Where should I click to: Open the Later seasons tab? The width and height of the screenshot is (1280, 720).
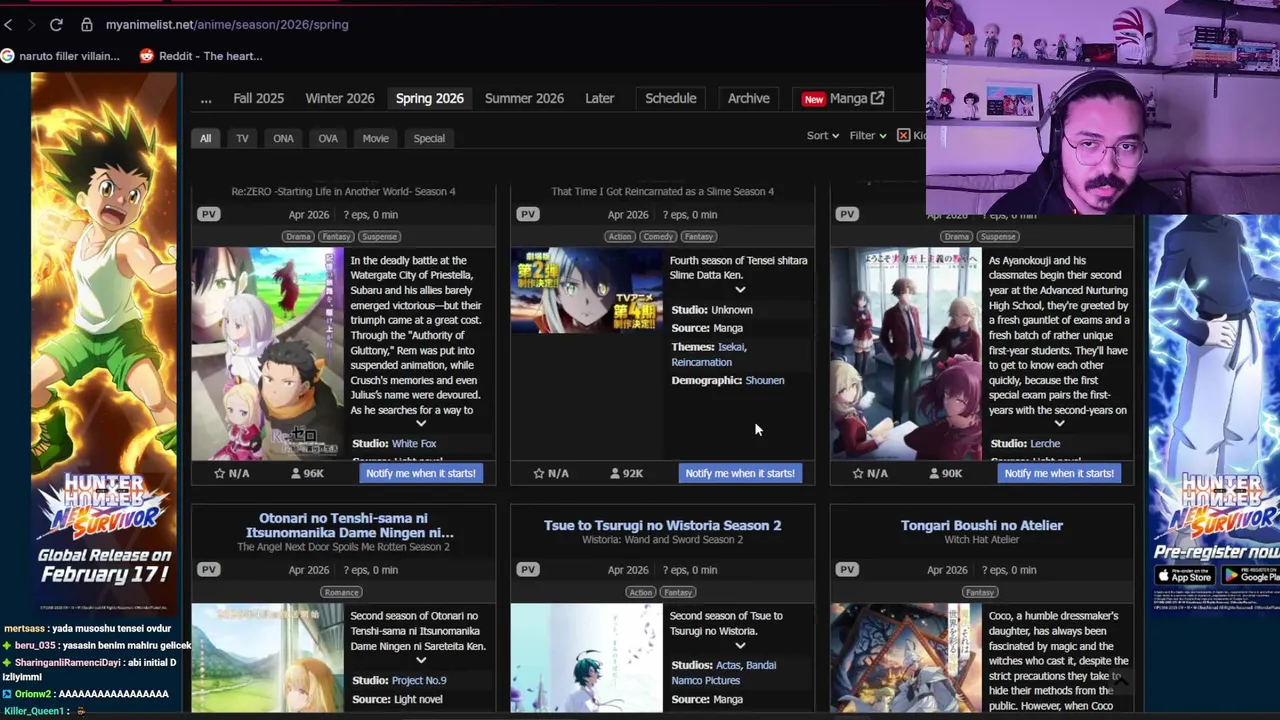tap(599, 99)
